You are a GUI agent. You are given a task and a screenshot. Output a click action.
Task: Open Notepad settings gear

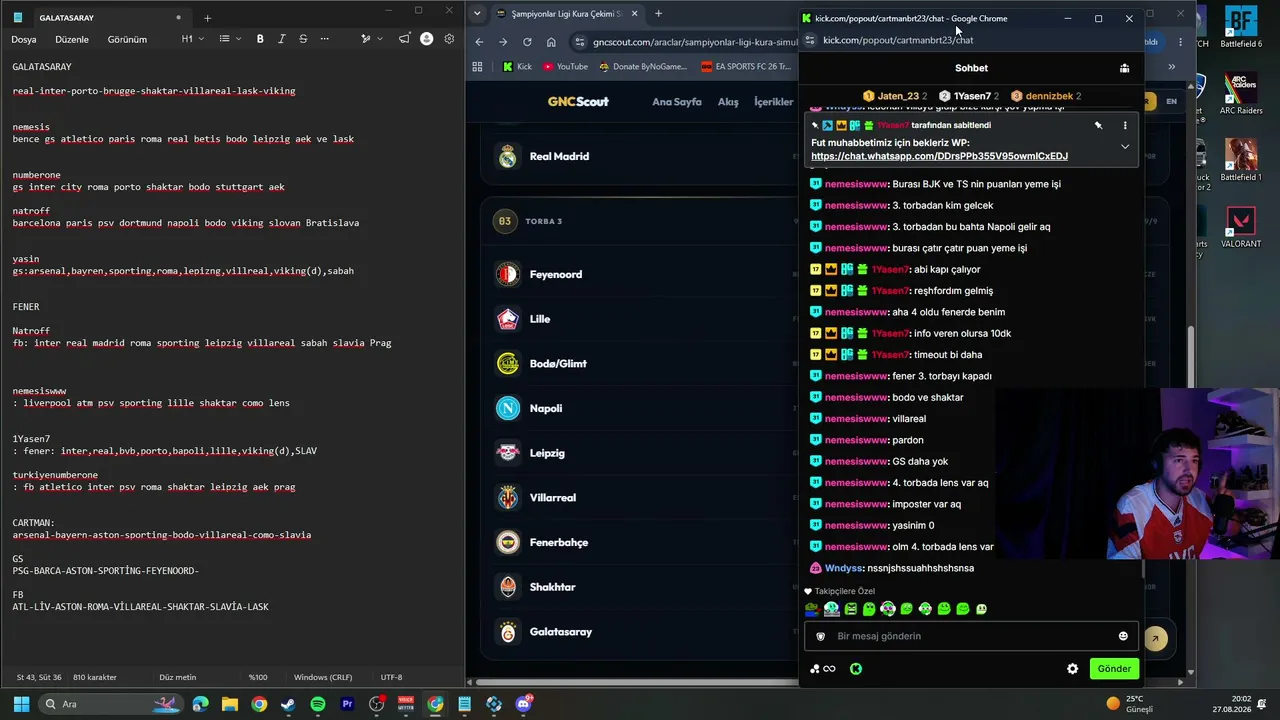tap(449, 39)
